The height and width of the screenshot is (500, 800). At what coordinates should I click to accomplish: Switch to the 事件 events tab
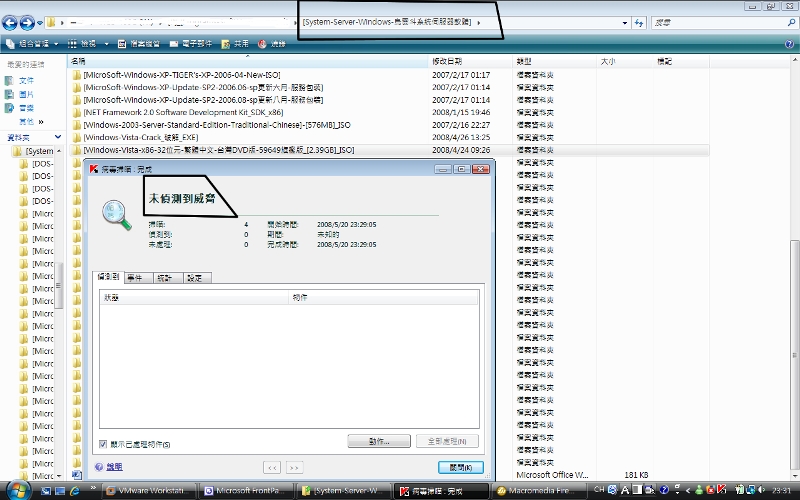pos(138,278)
